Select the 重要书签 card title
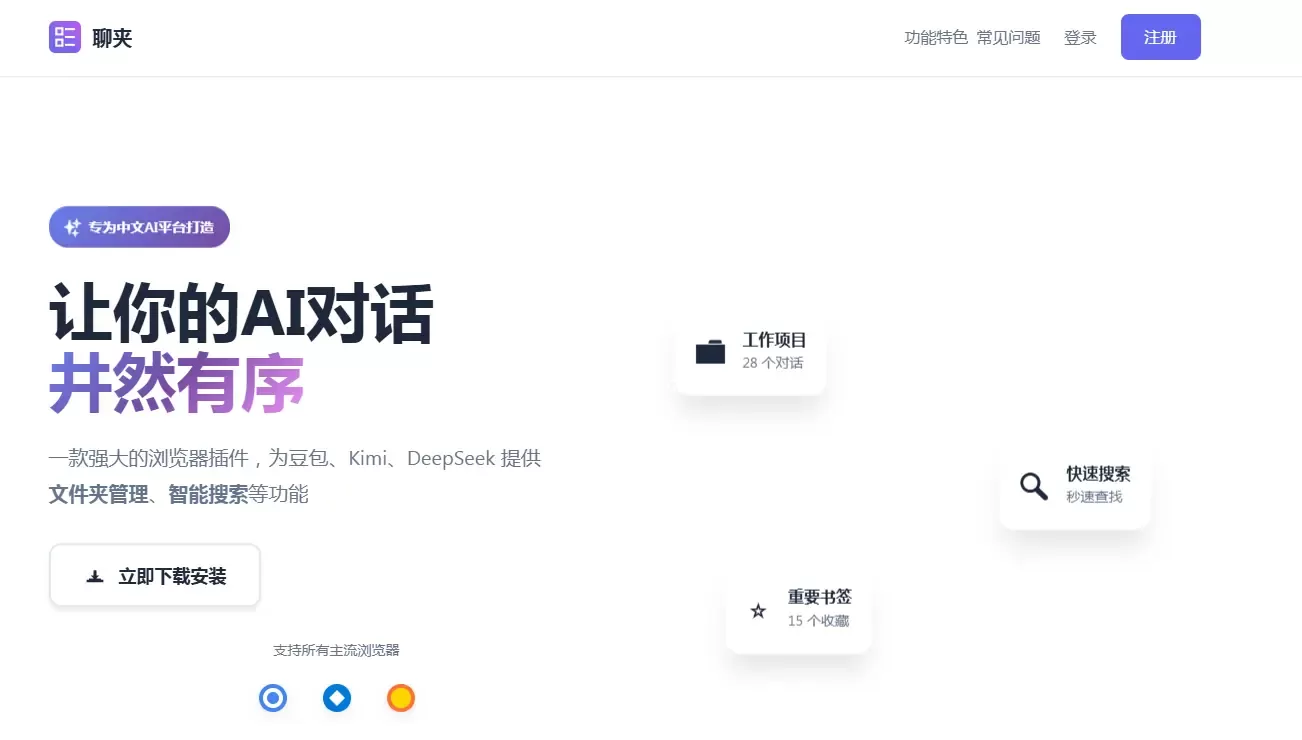Viewport: 1302px width, 740px height. coord(819,597)
